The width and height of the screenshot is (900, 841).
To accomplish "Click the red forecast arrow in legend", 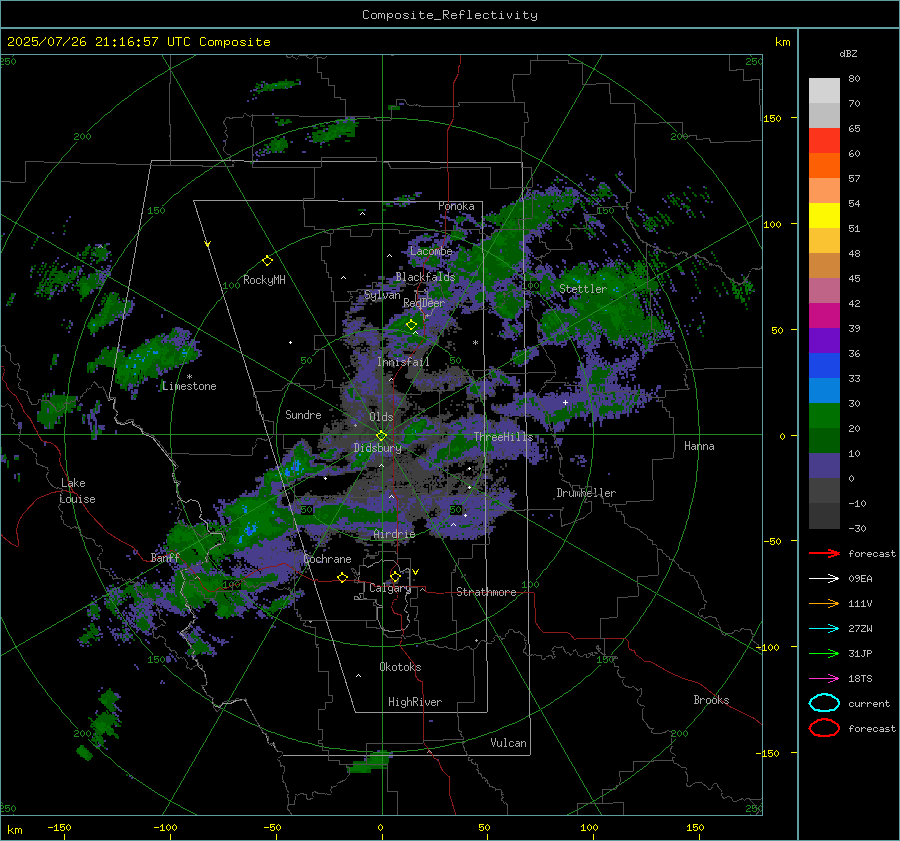I will point(824,553).
